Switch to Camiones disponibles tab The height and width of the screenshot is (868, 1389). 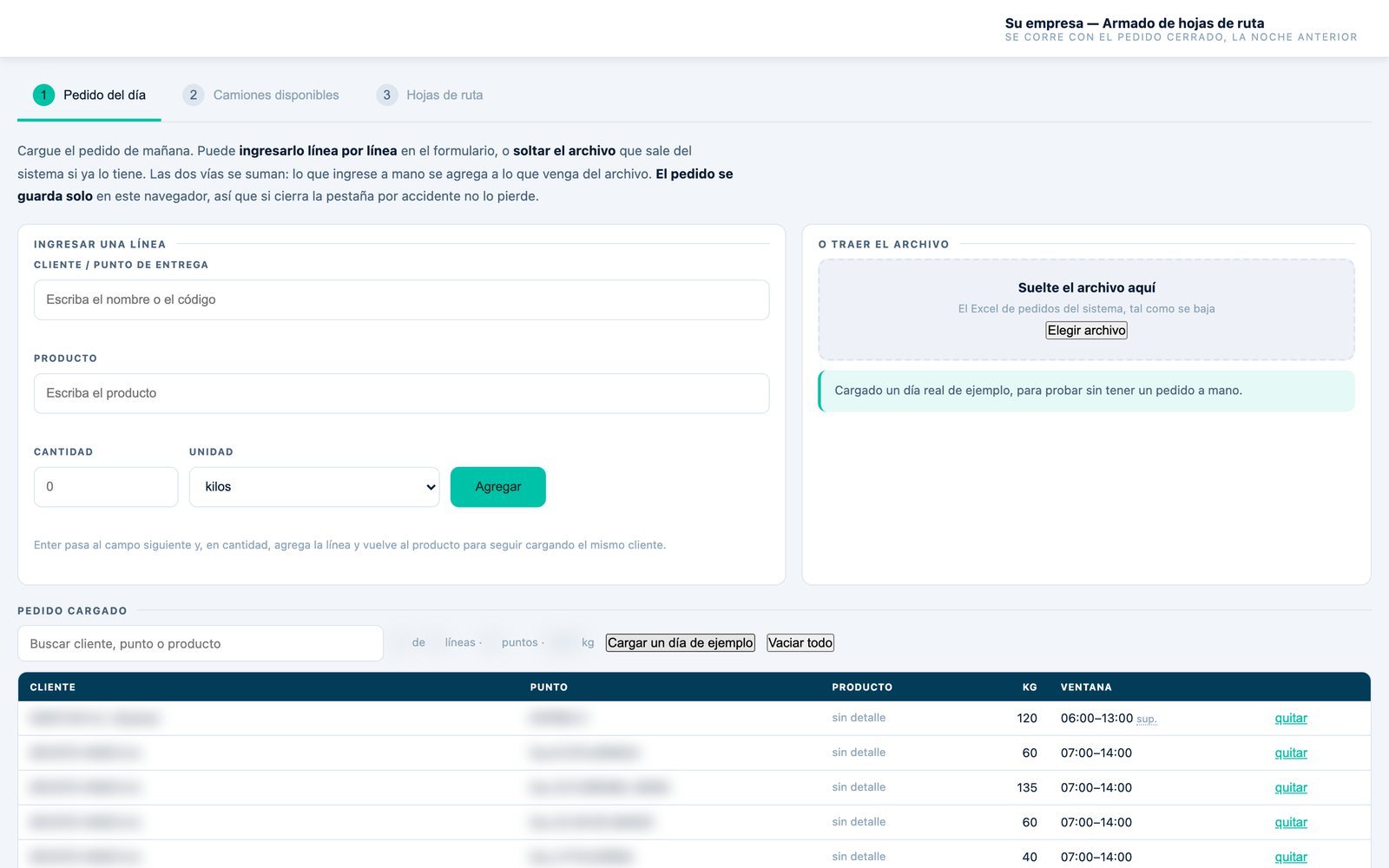(x=261, y=95)
